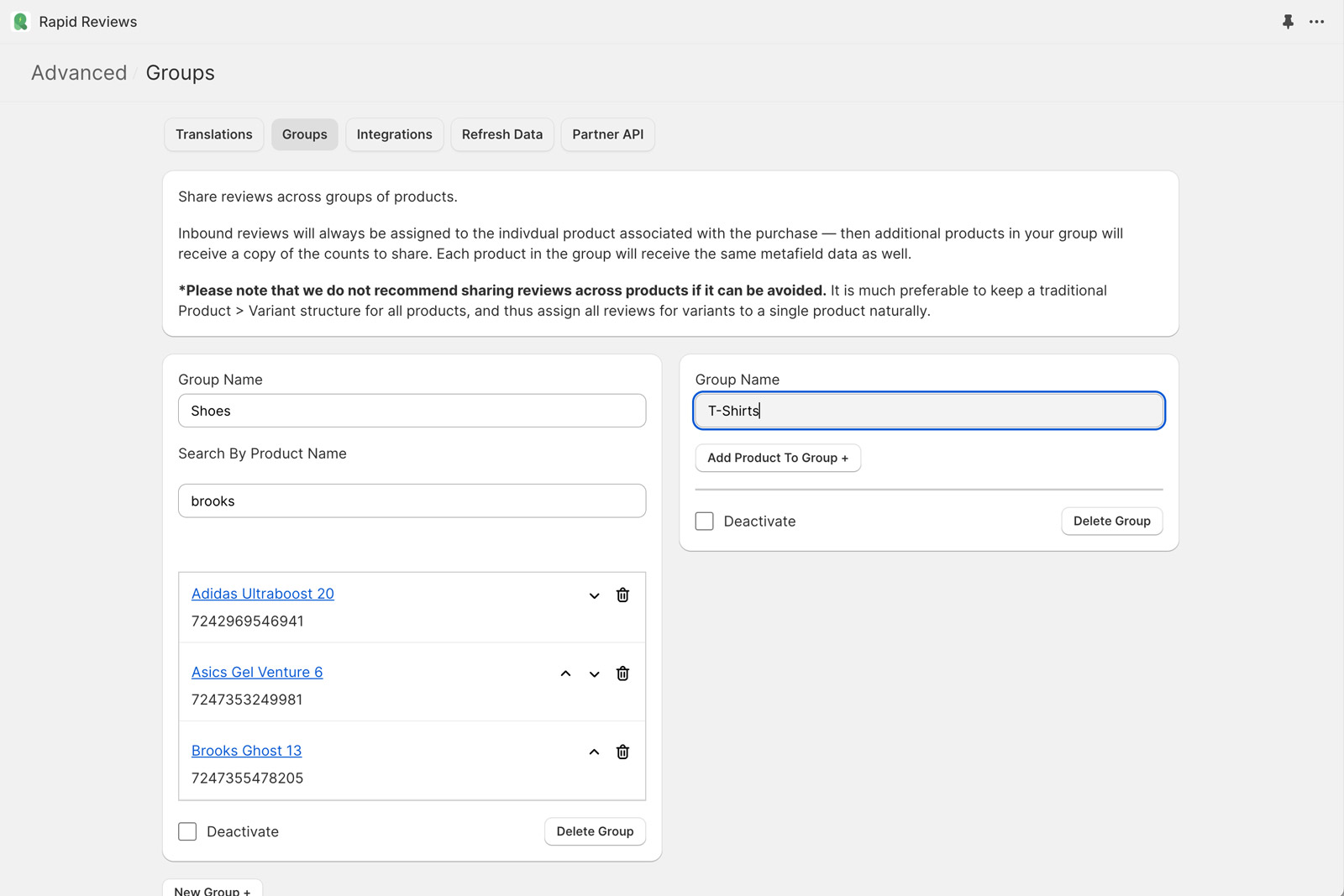Click Add Product To Group + button
Image resolution: width=1344 pixels, height=896 pixels.
(777, 458)
